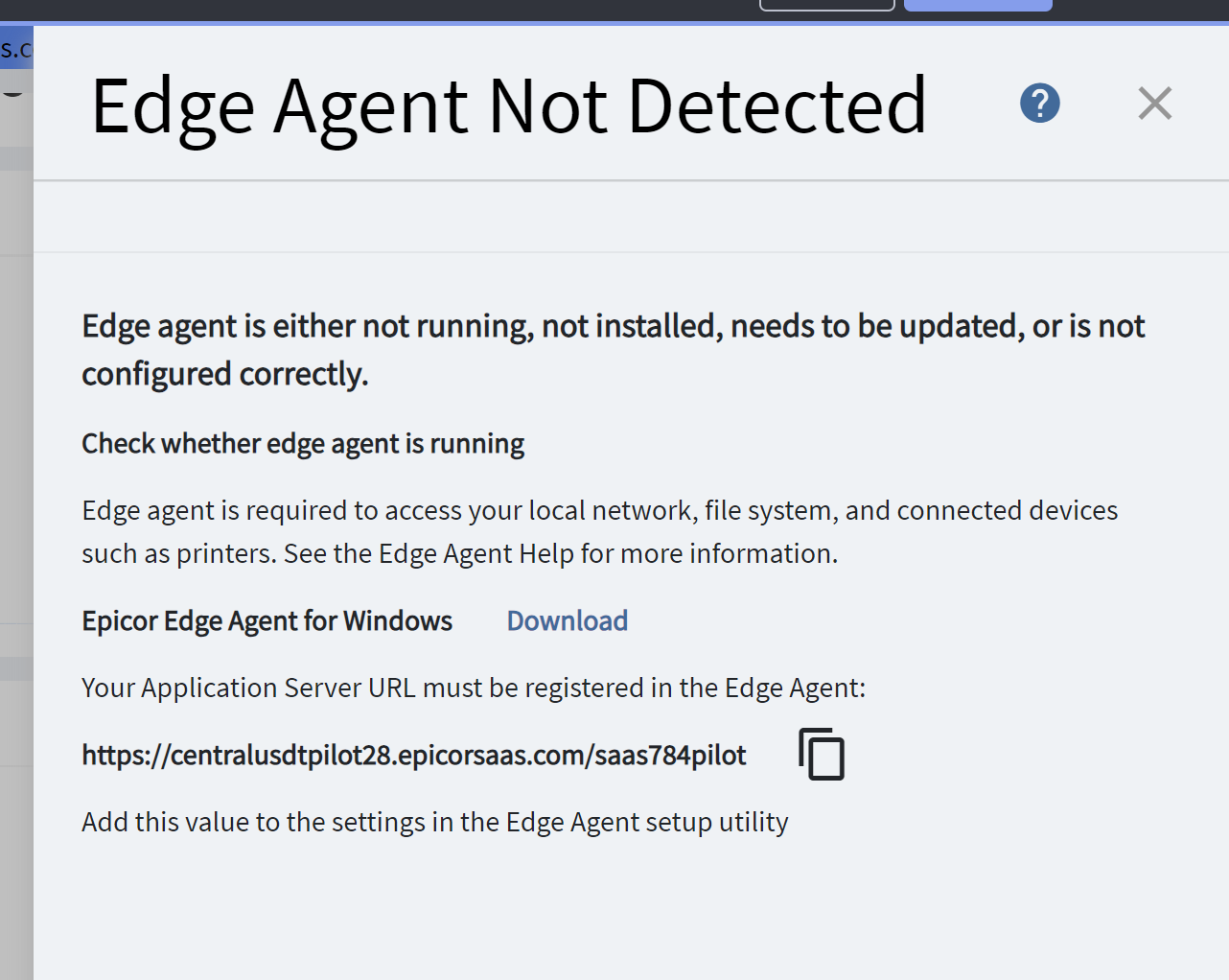Click the warning message about edge agent not running

(x=613, y=349)
